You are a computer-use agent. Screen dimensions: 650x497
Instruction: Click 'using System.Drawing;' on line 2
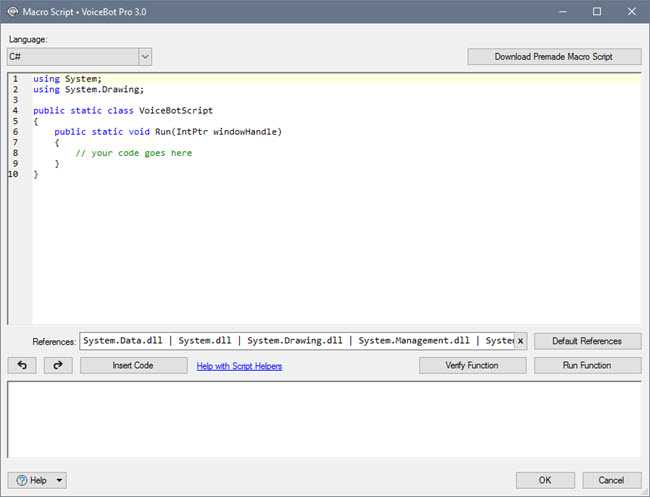point(88,90)
